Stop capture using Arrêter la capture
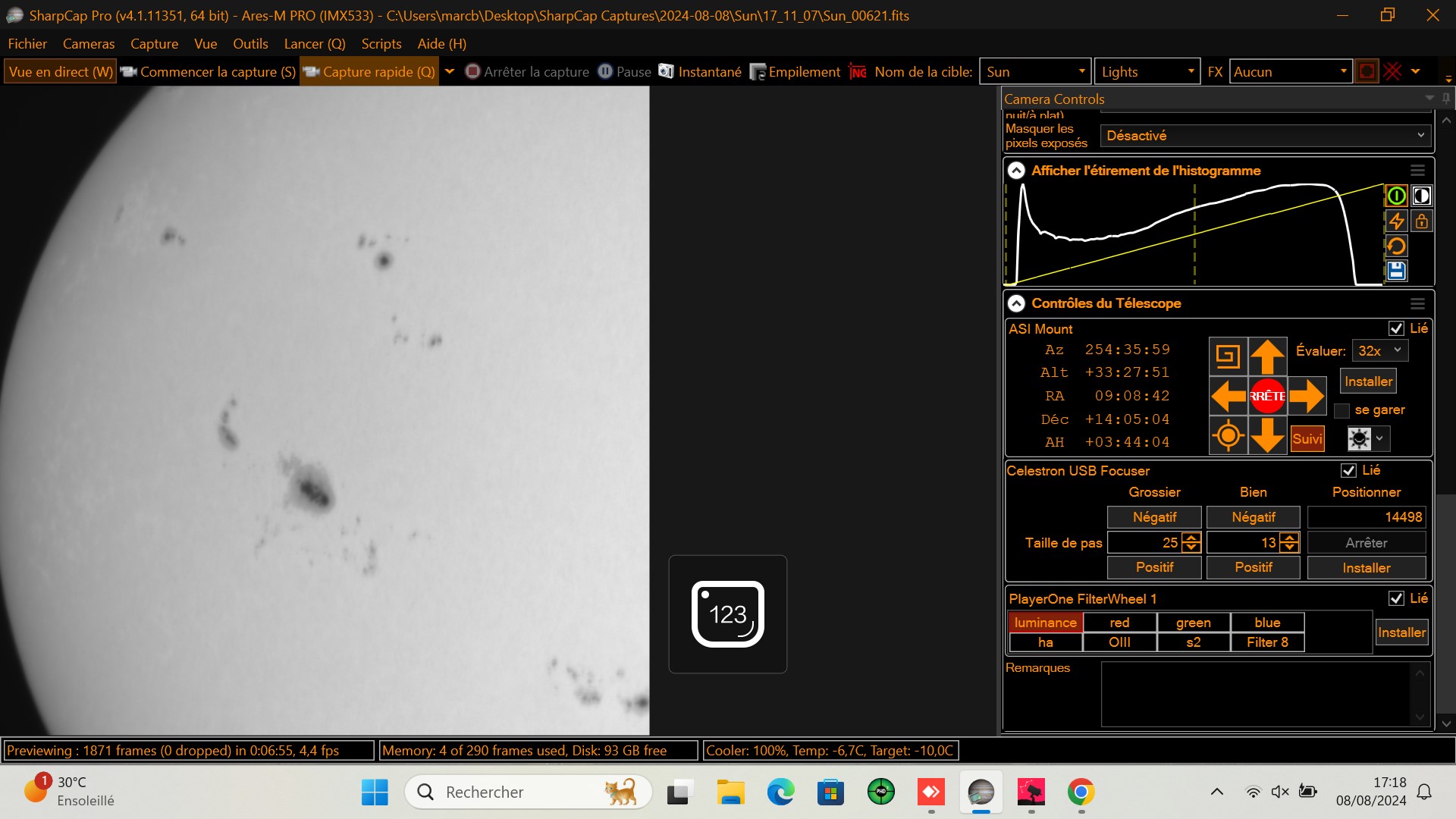This screenshot has width=1456, height=819. (527, 71)
